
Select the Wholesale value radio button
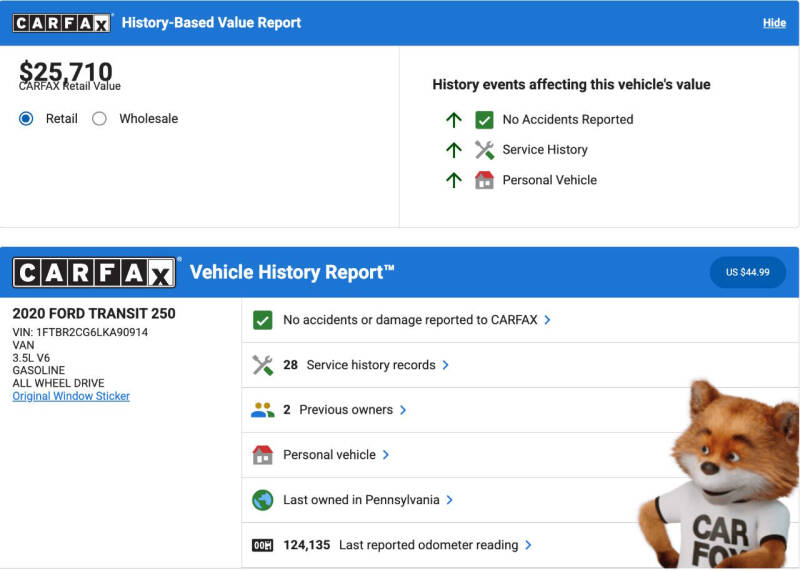(x=99, y=118)
